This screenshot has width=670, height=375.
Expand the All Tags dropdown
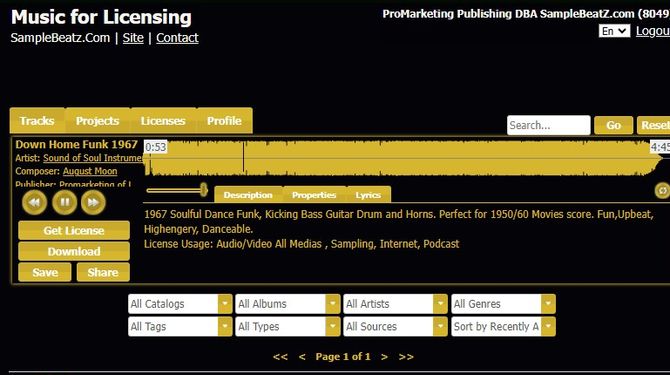coord(180,327)
